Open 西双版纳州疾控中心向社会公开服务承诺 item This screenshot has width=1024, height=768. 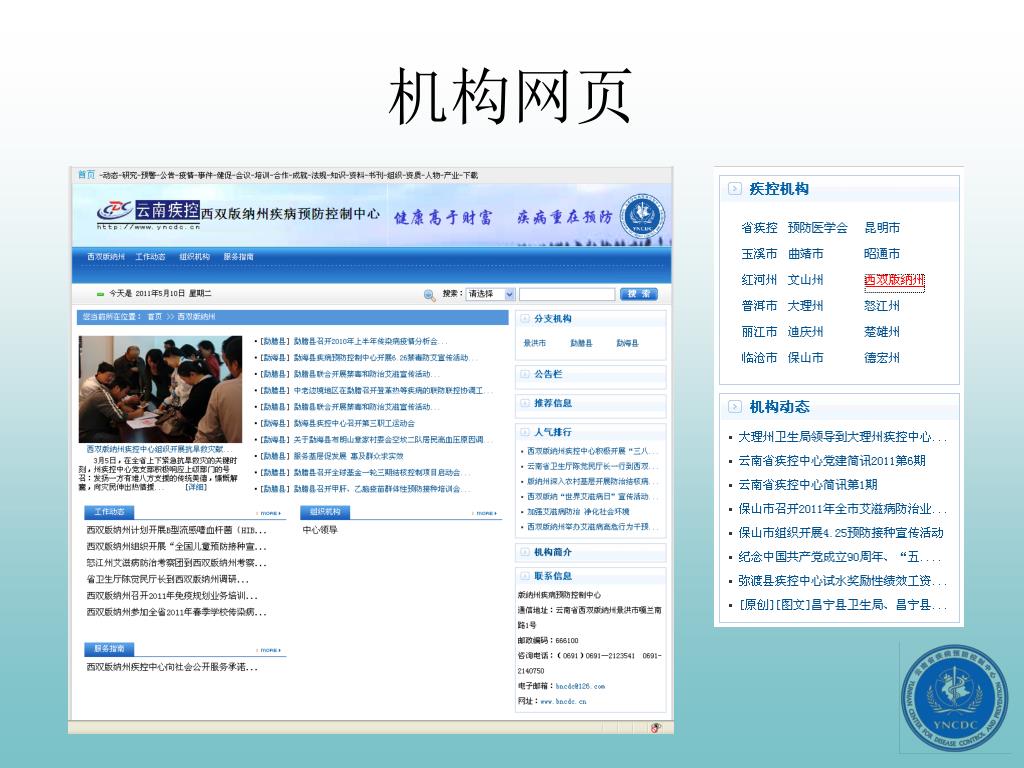tap(172, 667)
